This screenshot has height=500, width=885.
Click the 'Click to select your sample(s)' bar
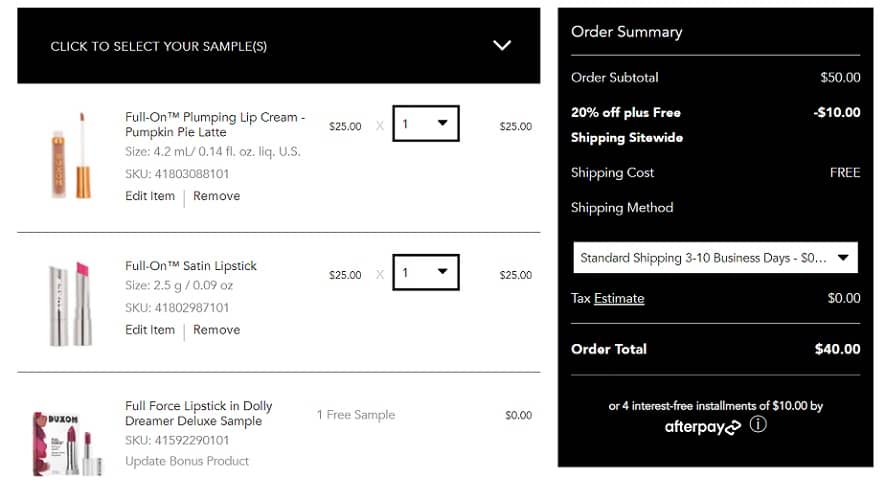coord(158,46)
